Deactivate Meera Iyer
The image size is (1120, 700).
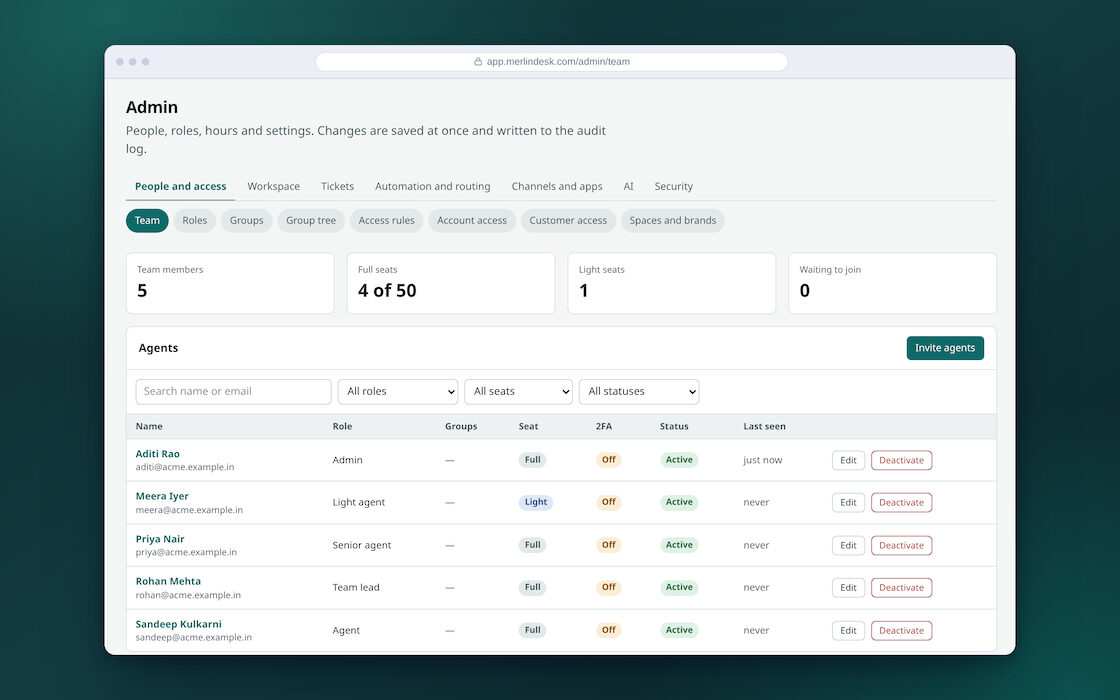901,502
